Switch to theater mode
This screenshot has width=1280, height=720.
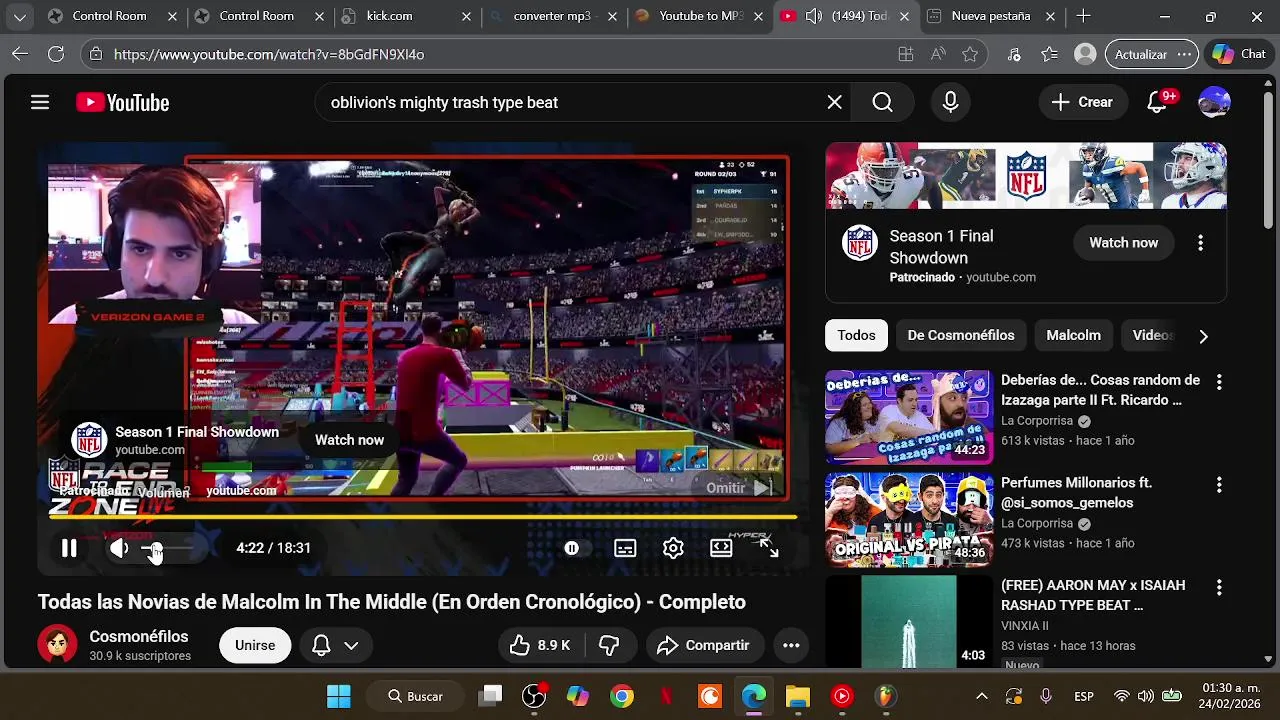721,548
